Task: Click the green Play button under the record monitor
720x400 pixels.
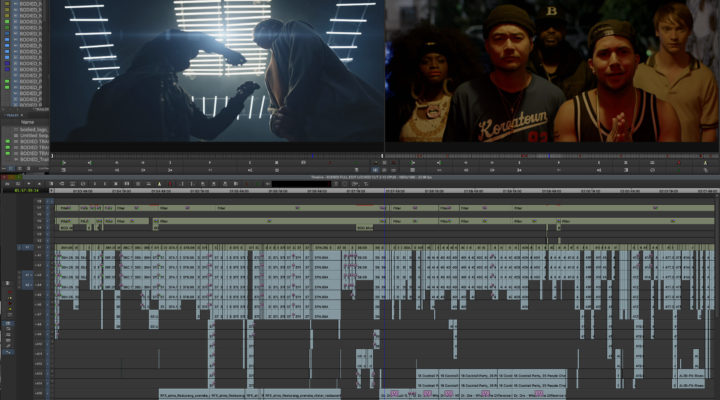Action: pos(412,163)
